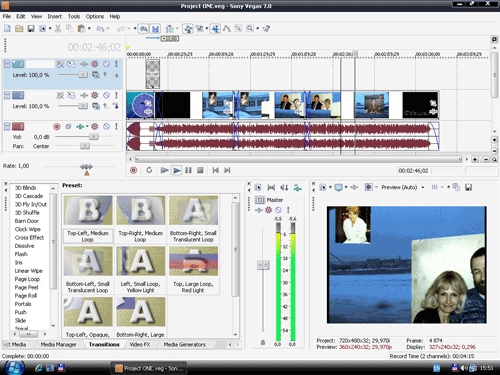
Task: Click the Master volume fader
Action: point(263,265)
